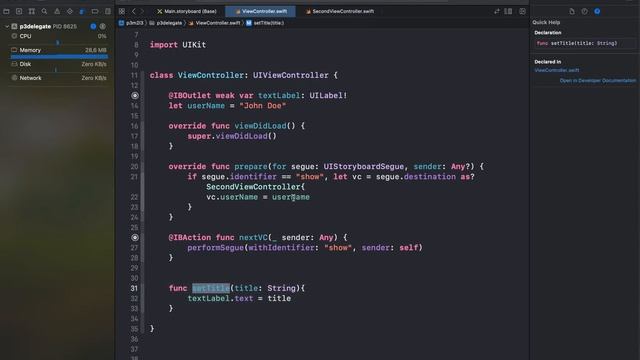Select the Debug navigator icon
640x360 pixels.
coord(82,11)
